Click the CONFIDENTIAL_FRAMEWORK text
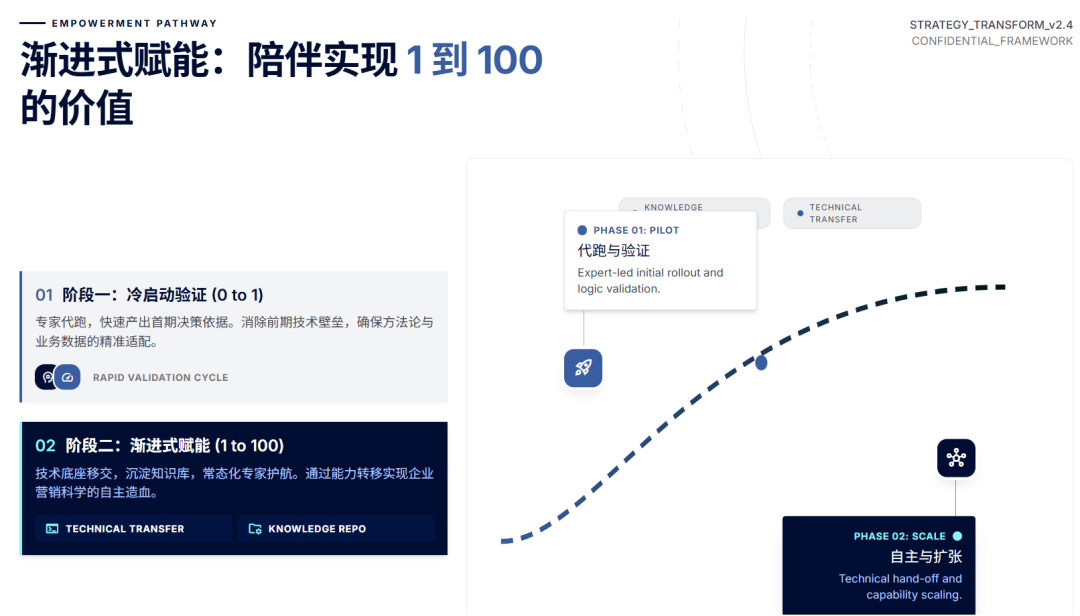Viewport: 1080px width, 616px height. (x=992, y=41)
